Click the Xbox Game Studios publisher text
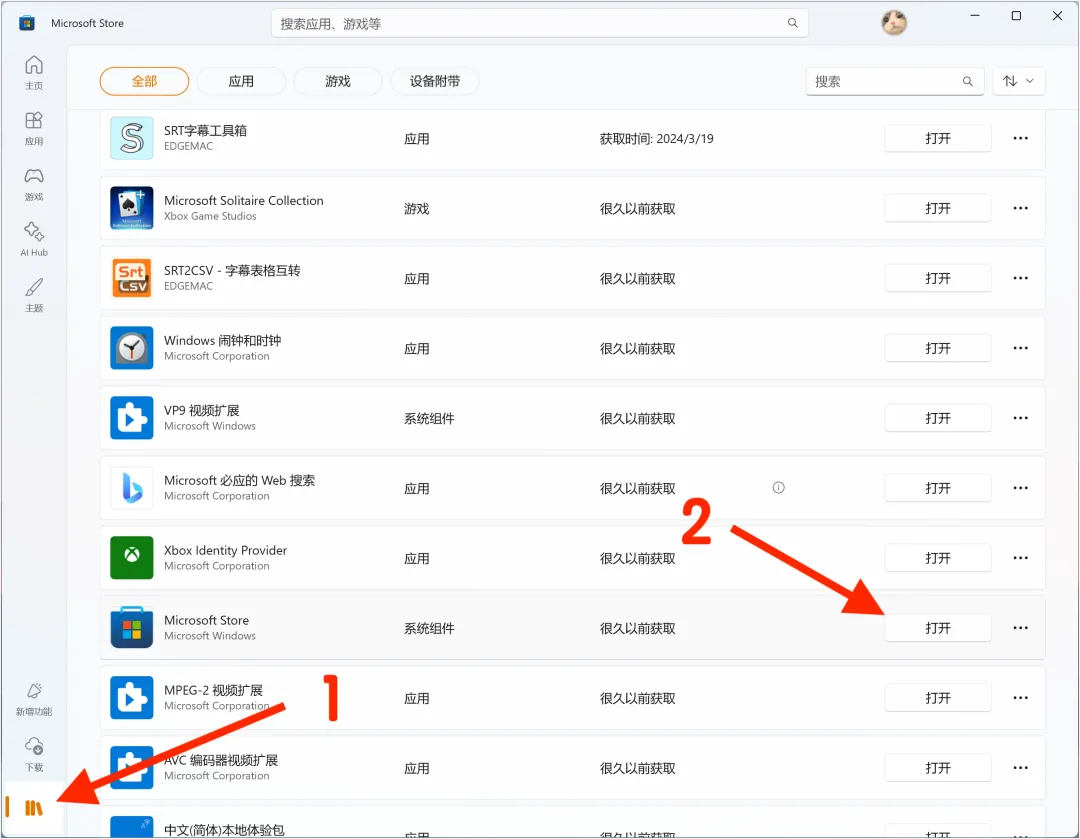 (210, 216)
